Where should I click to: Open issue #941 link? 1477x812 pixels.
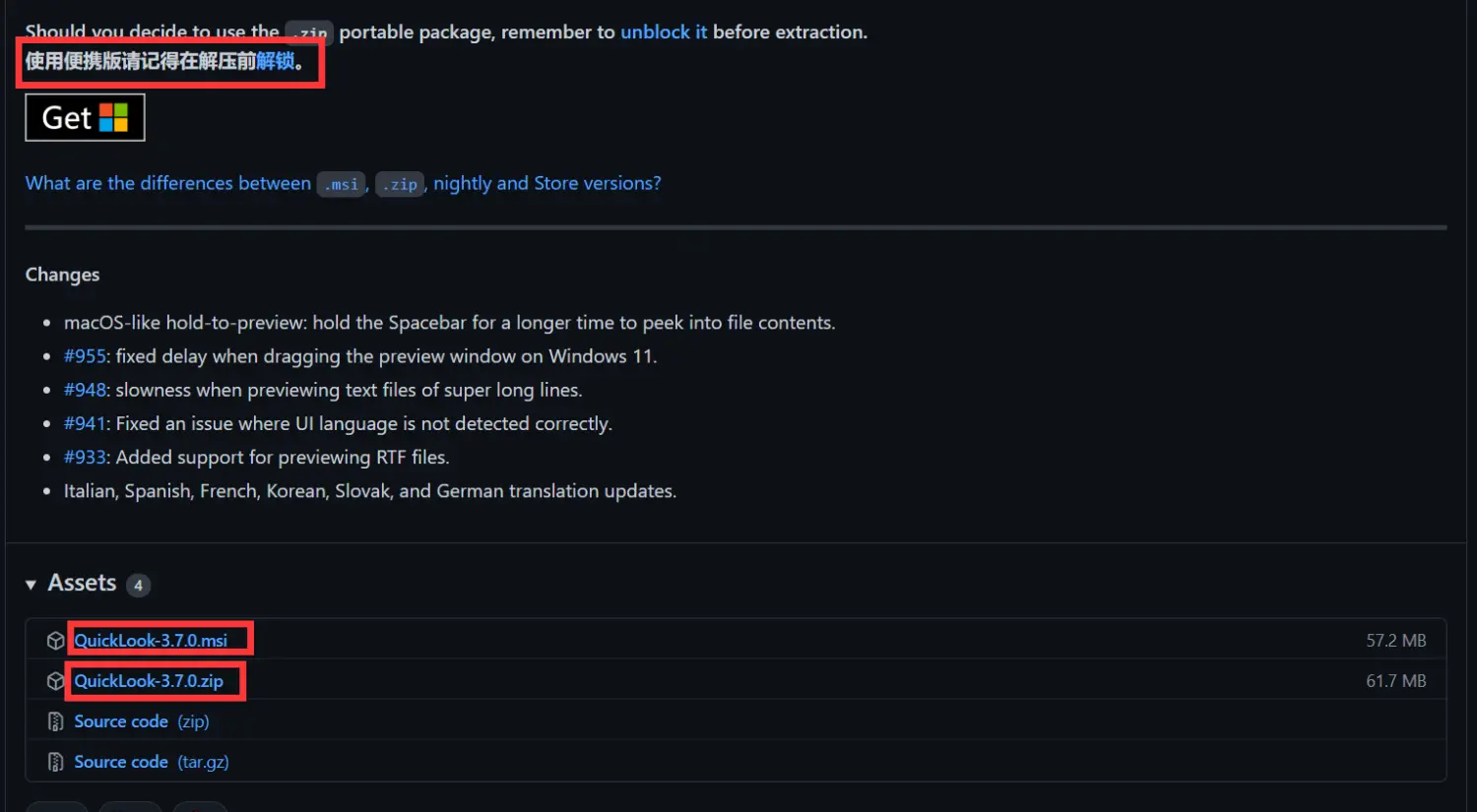(x=85, y=423)
